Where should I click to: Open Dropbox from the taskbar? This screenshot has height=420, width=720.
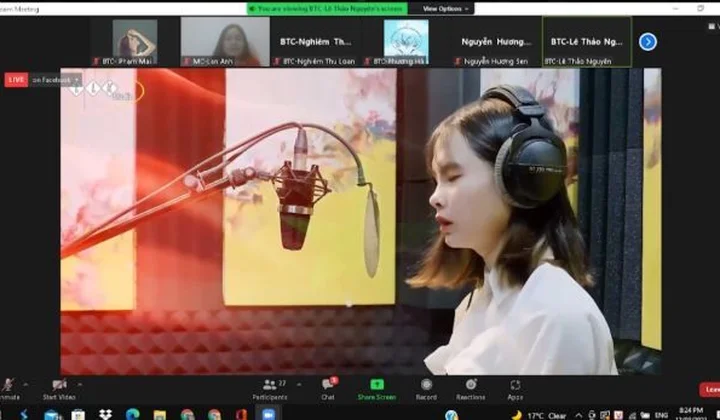pos(106,414)
